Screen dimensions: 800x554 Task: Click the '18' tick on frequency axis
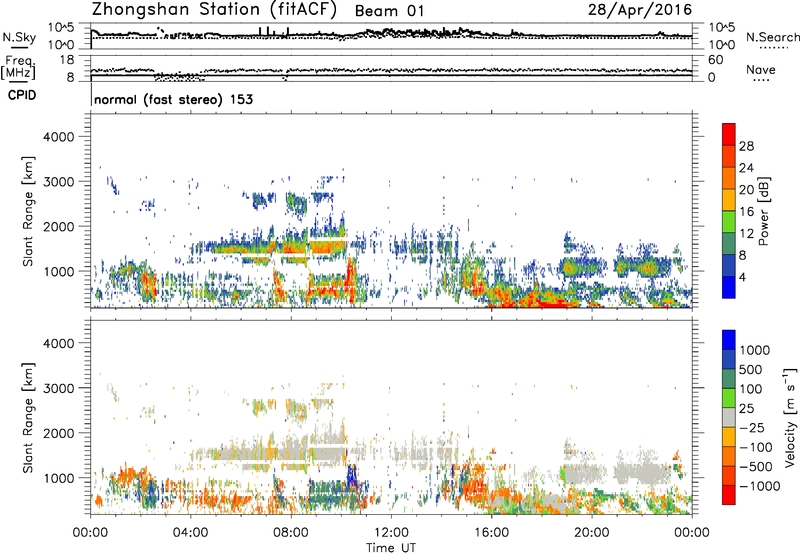coord(67,60)
